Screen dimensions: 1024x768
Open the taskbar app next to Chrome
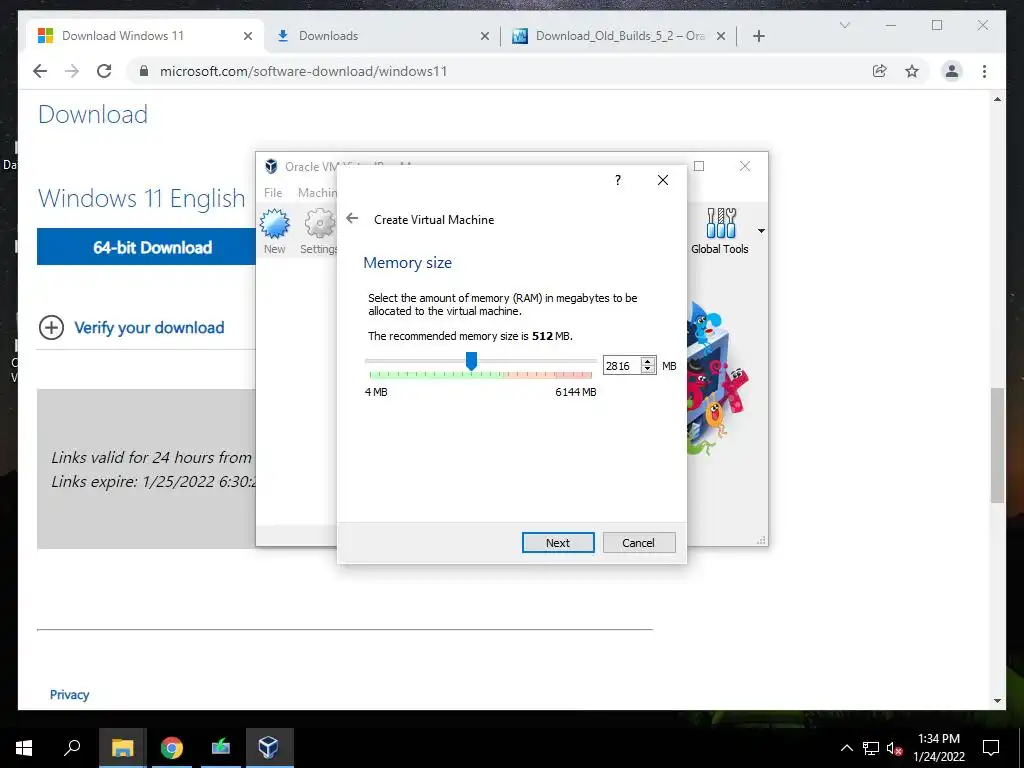pyautogui.click(x=221, y=748)
